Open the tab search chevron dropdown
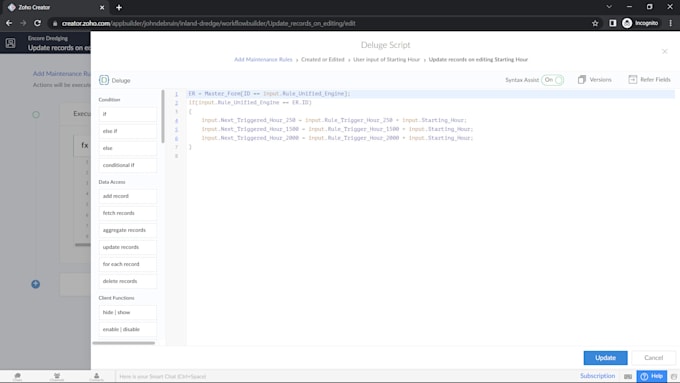The height and width of the screenshot is (383, 680). click(609, 7)
